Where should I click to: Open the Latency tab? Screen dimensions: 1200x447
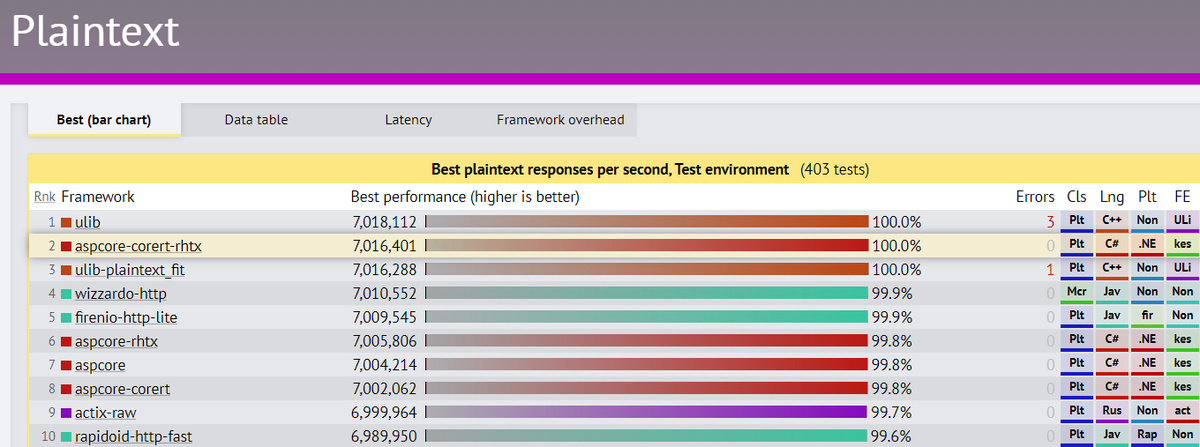tap(408, 120)
